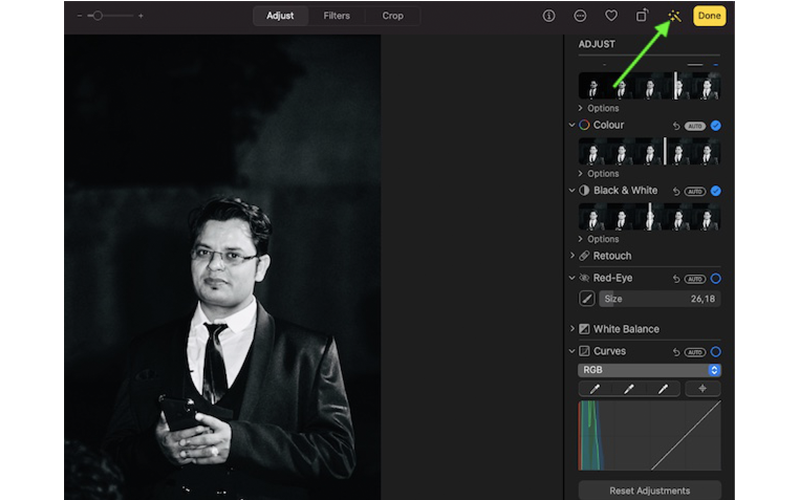Image resolution: width=799 pixels, height=500 pixels.
Task: Click the AUTO button for Black & White
Action: pos(695,192)
